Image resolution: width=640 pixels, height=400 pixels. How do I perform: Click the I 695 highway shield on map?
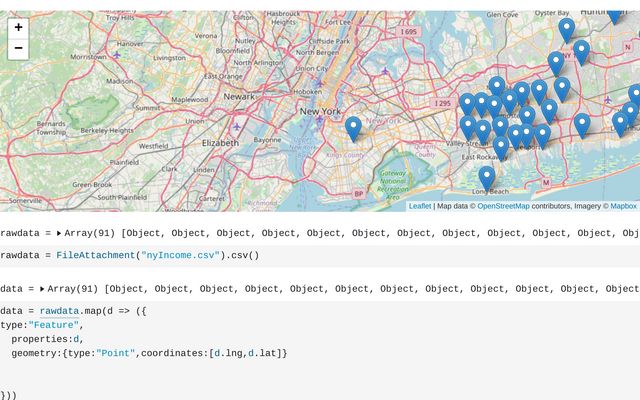pos(408,32)
